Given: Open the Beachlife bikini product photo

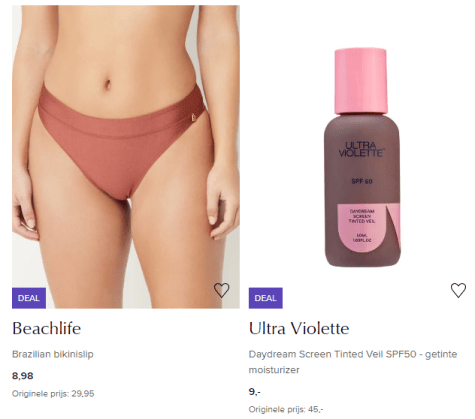Looking at the screenshot, I should pyautogui.click(x=126, y=157).
